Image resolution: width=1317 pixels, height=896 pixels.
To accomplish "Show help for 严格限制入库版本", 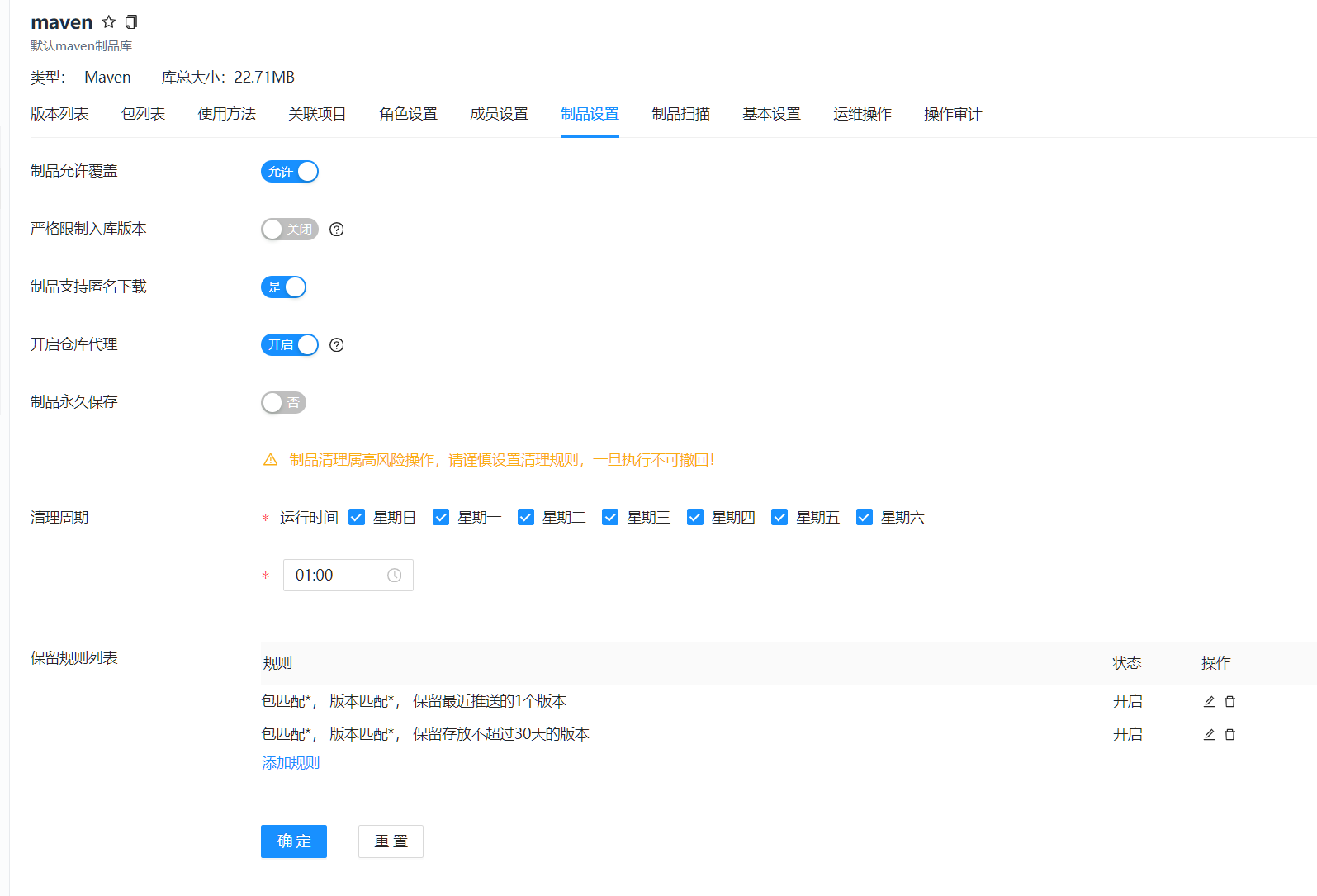I will pyautogui.click(x=336, y=230).
